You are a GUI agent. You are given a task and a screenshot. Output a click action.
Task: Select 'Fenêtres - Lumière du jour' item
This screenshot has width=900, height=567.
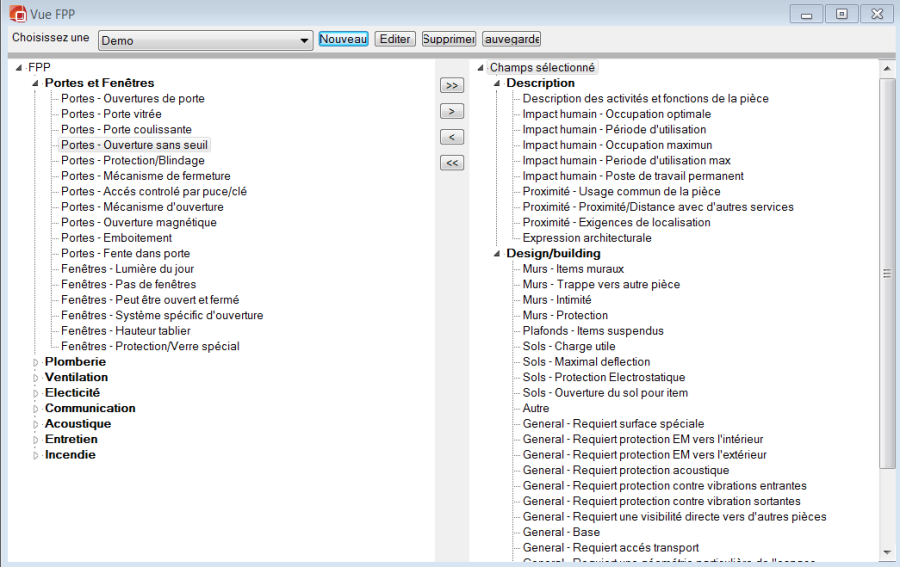click(x=127, y=269)
